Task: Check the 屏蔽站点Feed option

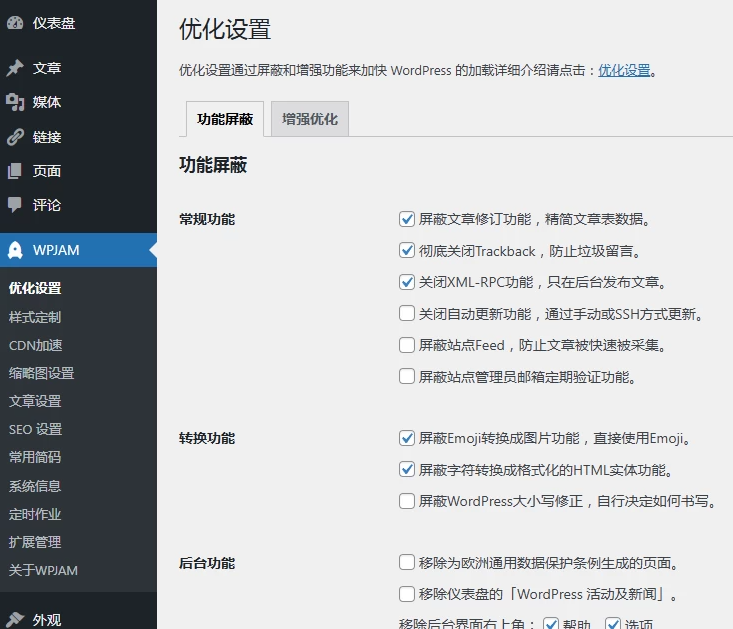Action: [407, 345]
